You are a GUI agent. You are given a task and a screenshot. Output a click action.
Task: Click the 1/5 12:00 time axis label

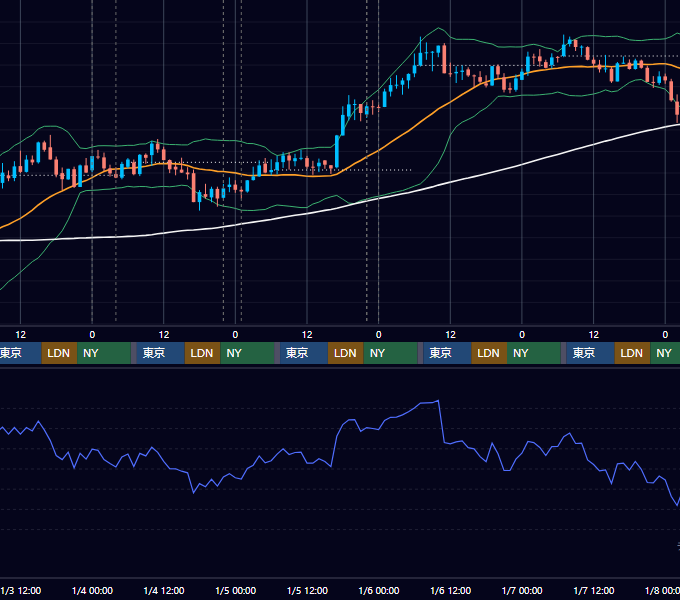(307, 590)
